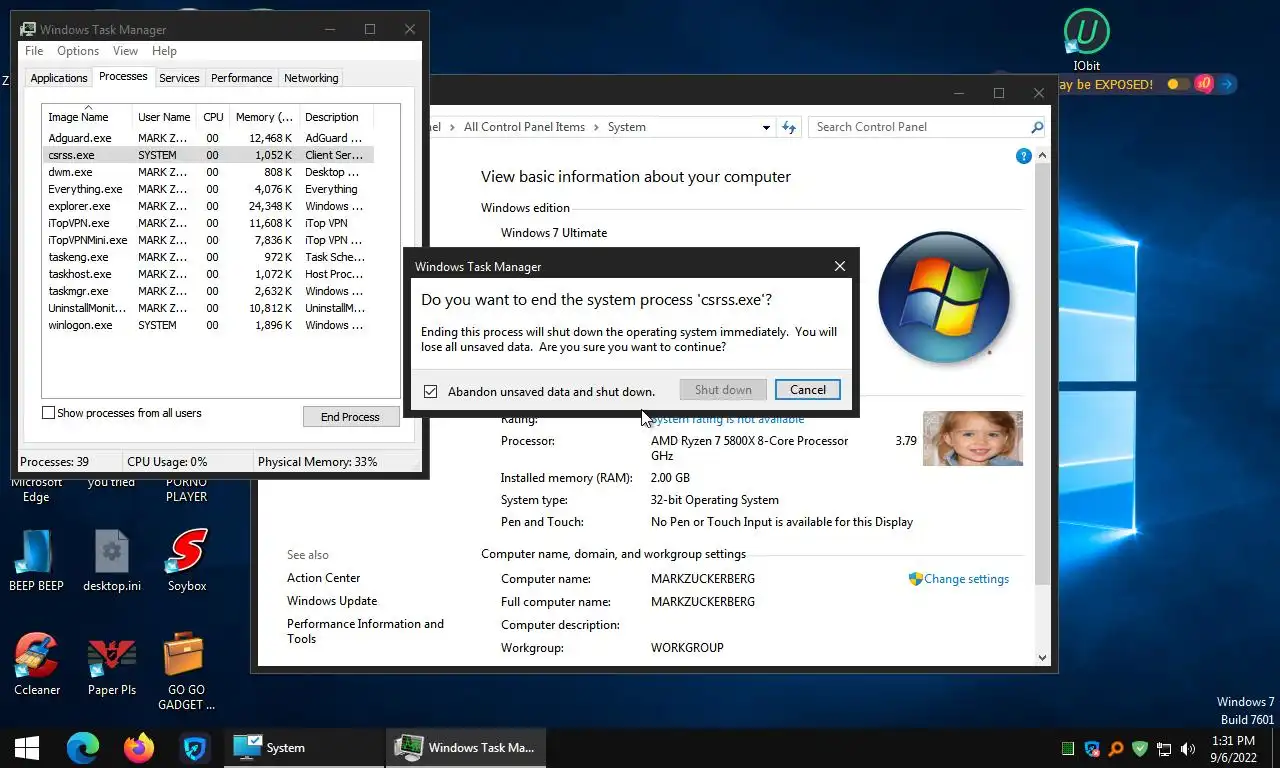
Task: Select the dwm.exe process row
Action: coord(208,172)
